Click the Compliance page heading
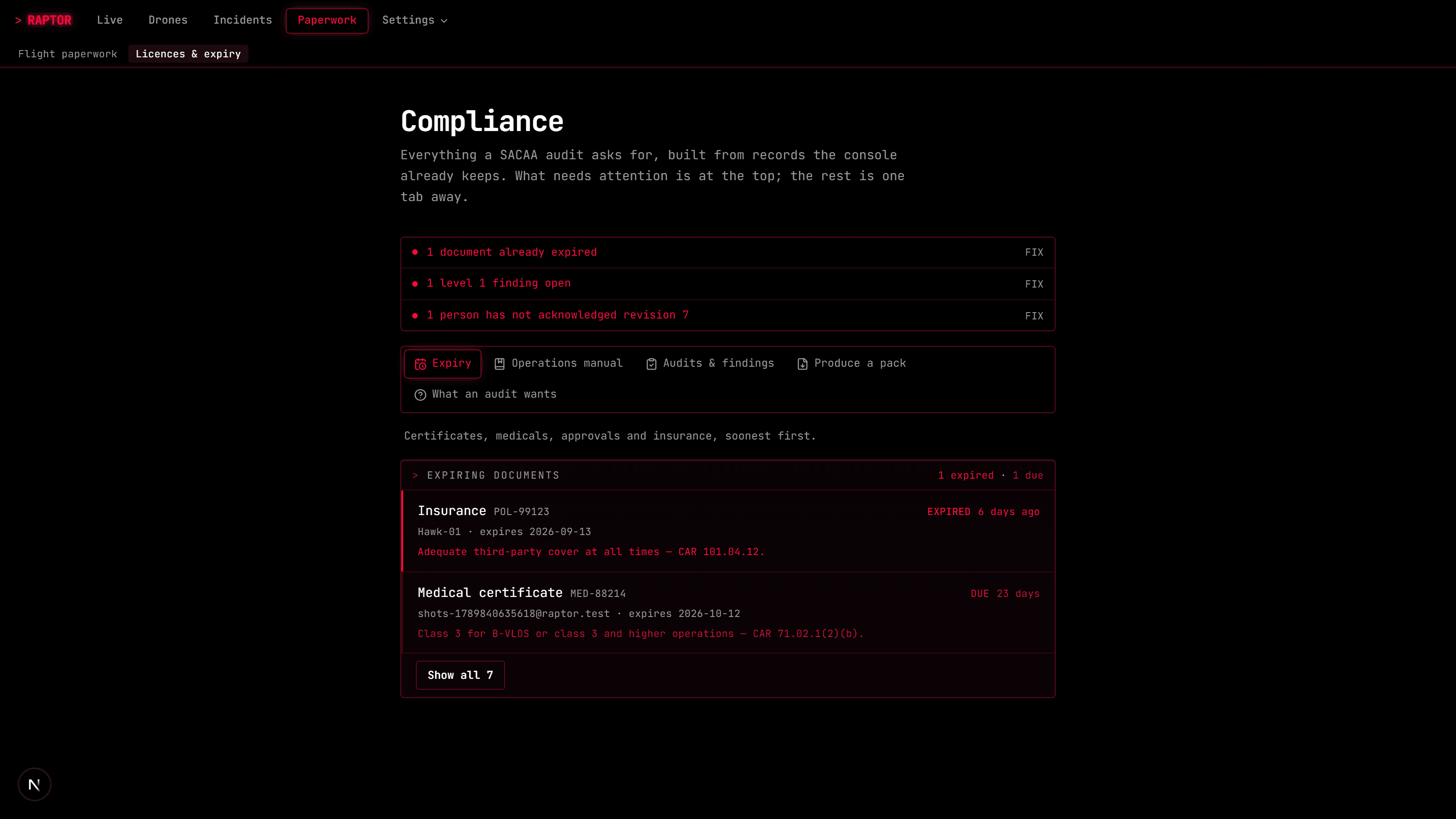Viewport: 1456px width, 819px height. click(x=482, y=121)
